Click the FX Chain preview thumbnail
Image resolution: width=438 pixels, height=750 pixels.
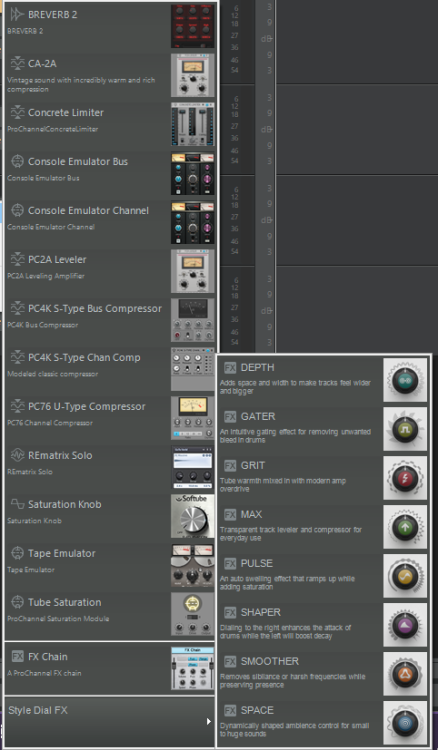point(193,668)
